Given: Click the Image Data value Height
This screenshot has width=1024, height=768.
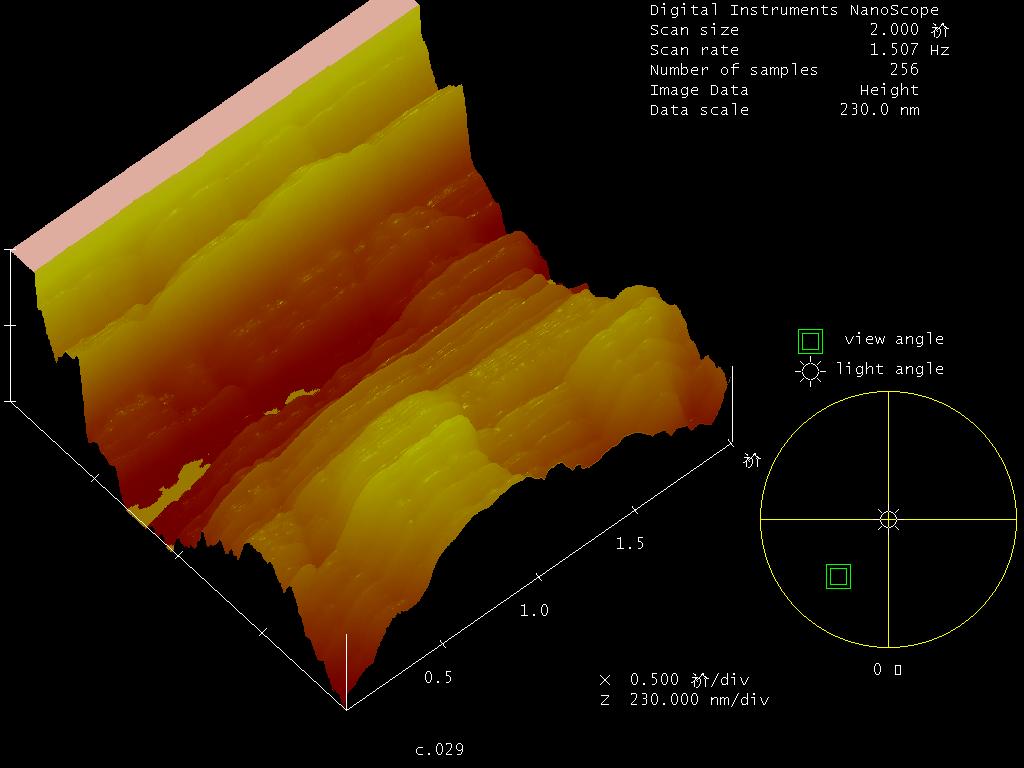Looking at the screenshot, I should [889, 89].
